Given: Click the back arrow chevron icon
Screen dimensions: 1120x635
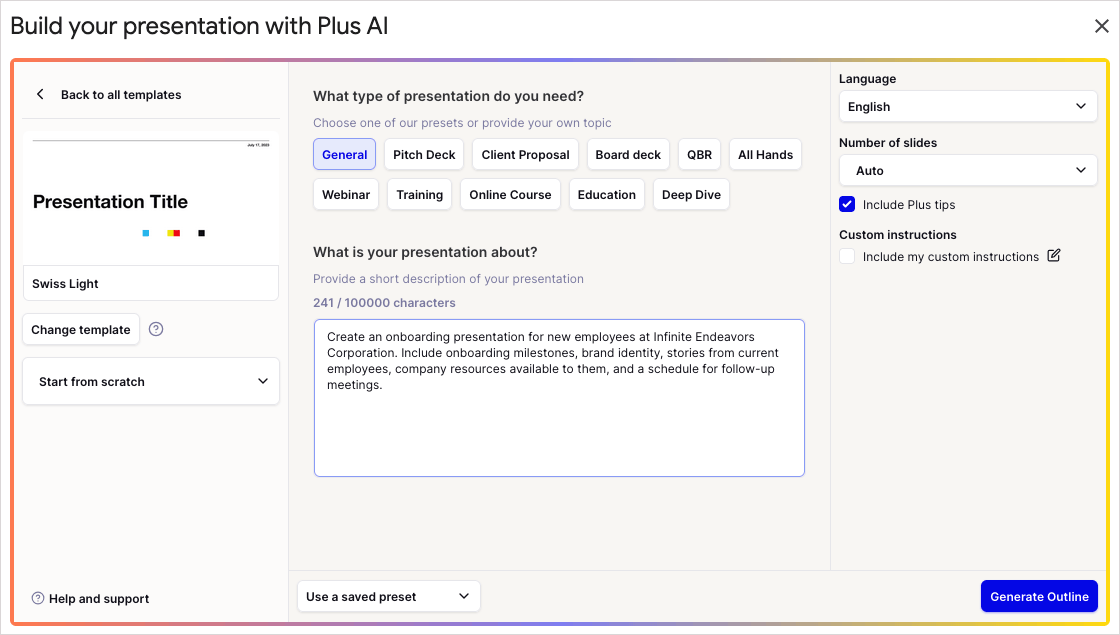Looking at the screenshot, I should (40, 94).
